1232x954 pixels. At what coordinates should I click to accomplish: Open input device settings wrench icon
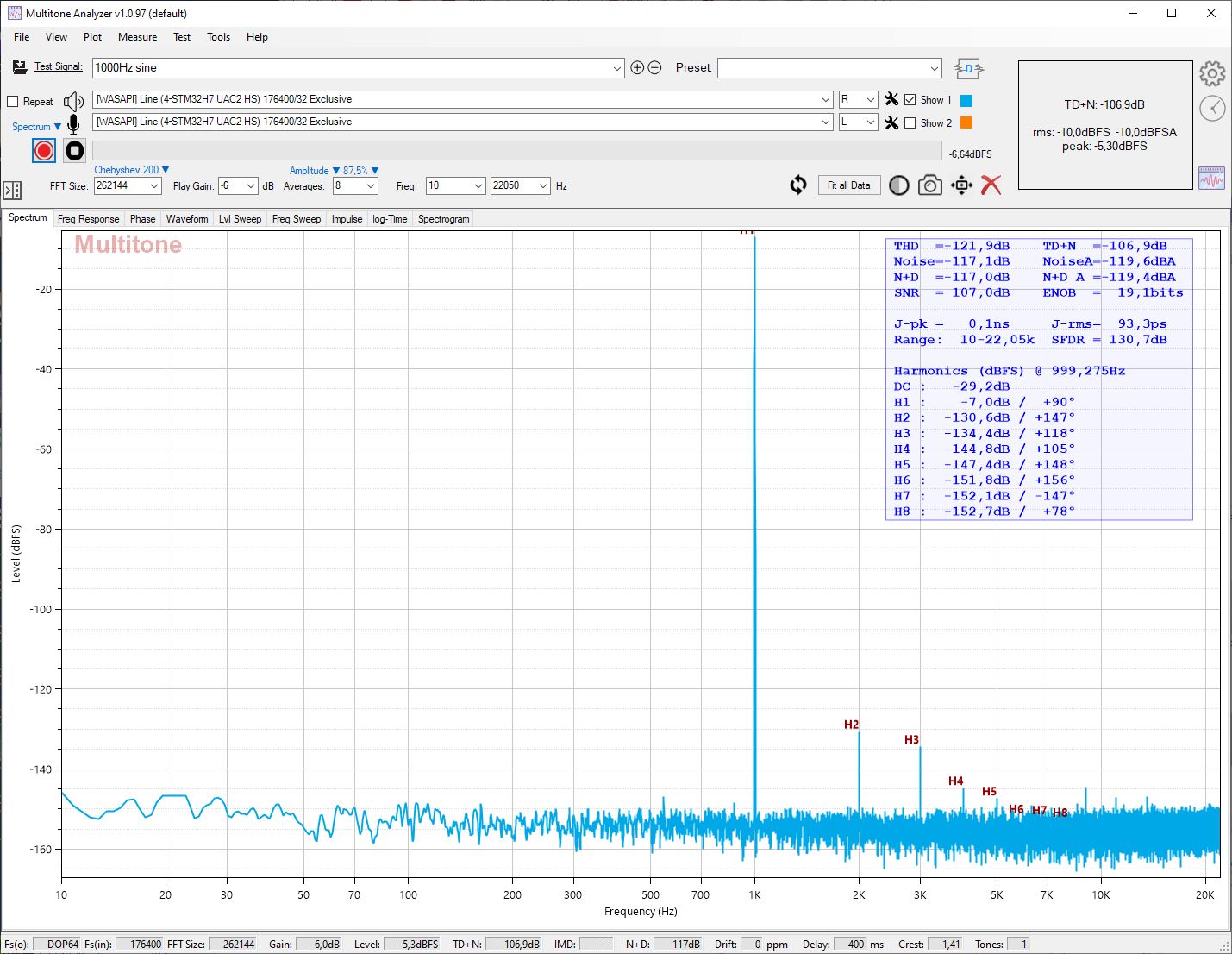tap(891, 123)
